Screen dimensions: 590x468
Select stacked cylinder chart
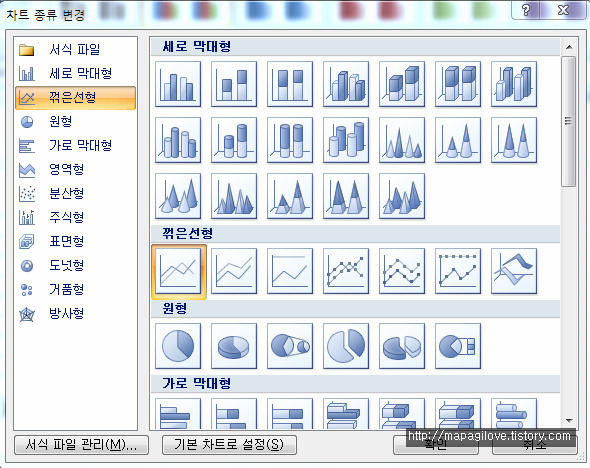coord(234,140)
